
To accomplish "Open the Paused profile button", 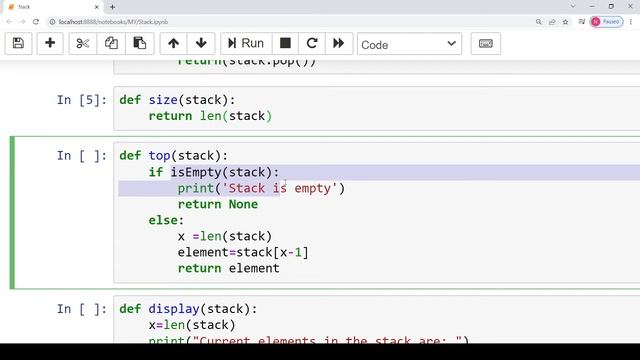I will coord(607,22).
